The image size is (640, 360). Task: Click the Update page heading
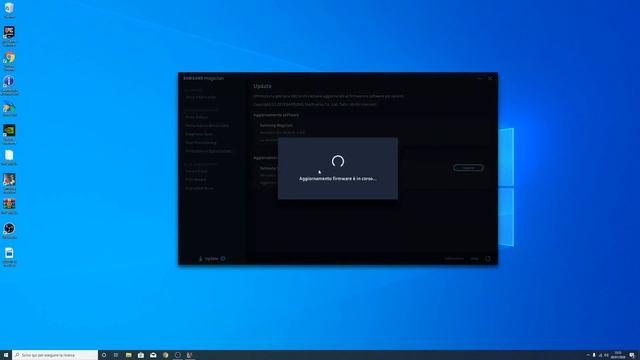[x=262, y=86]
